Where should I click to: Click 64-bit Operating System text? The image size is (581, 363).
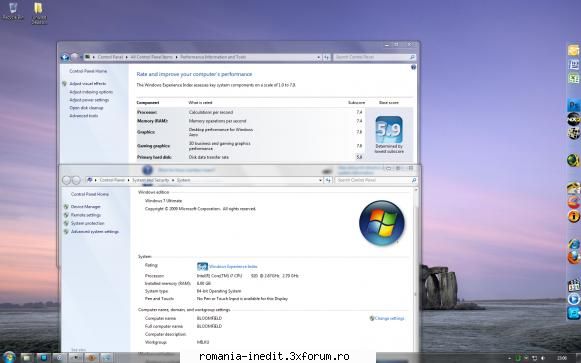tap(219, 291)
